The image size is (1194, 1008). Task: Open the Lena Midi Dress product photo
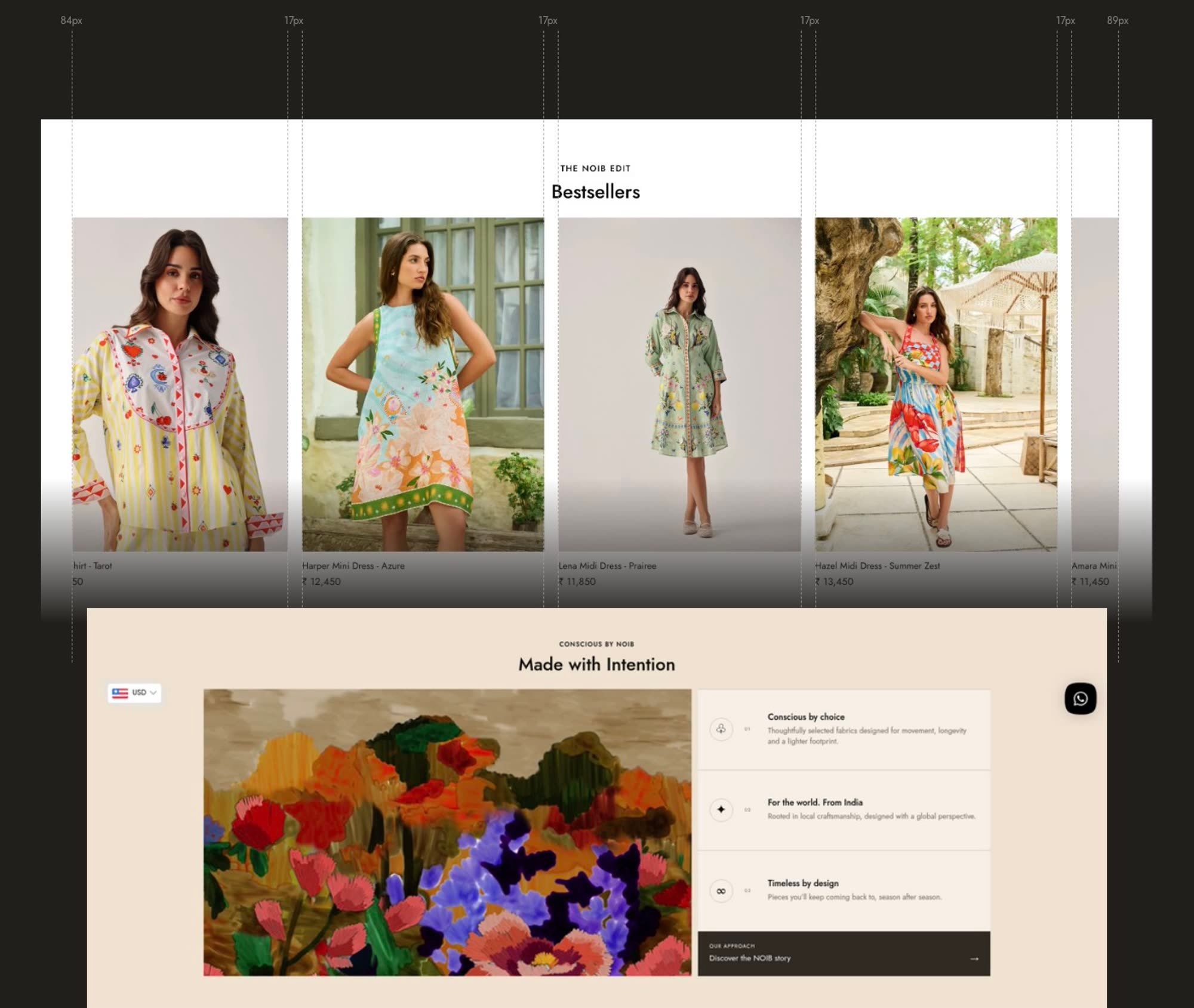pos(679,384)
